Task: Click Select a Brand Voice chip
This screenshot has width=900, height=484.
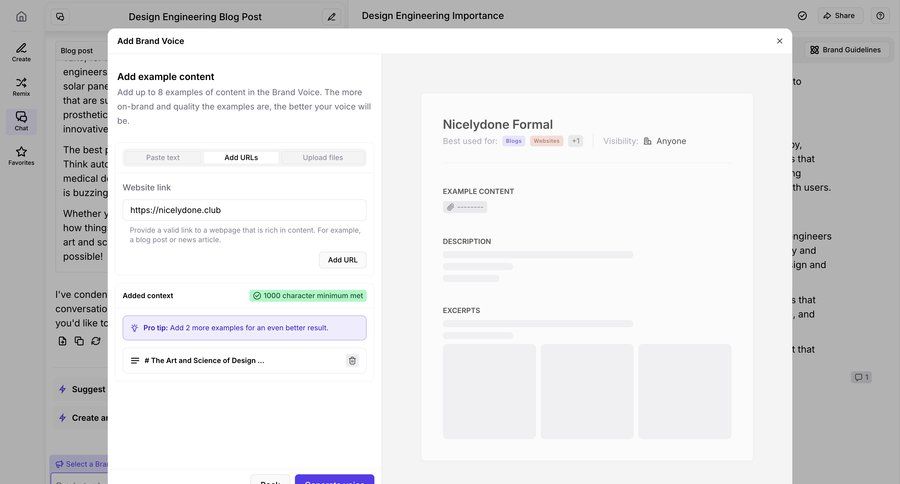Action: point(80,464)
